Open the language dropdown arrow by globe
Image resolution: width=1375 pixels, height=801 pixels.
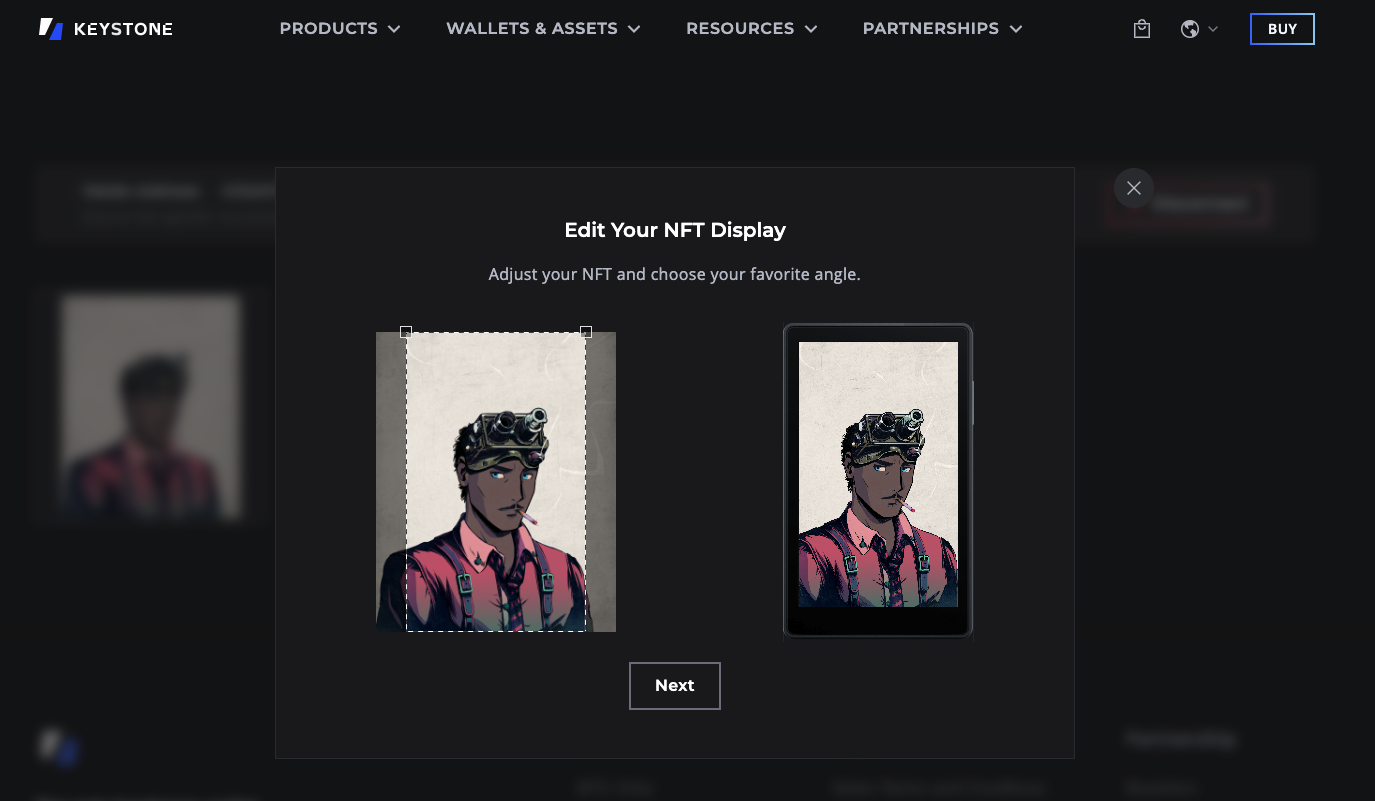(x=1213, y=29)
